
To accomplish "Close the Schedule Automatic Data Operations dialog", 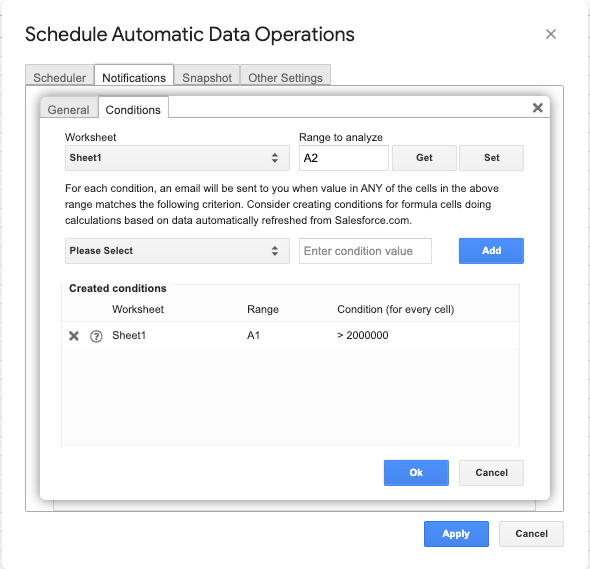I will click(x=551, y=34).
